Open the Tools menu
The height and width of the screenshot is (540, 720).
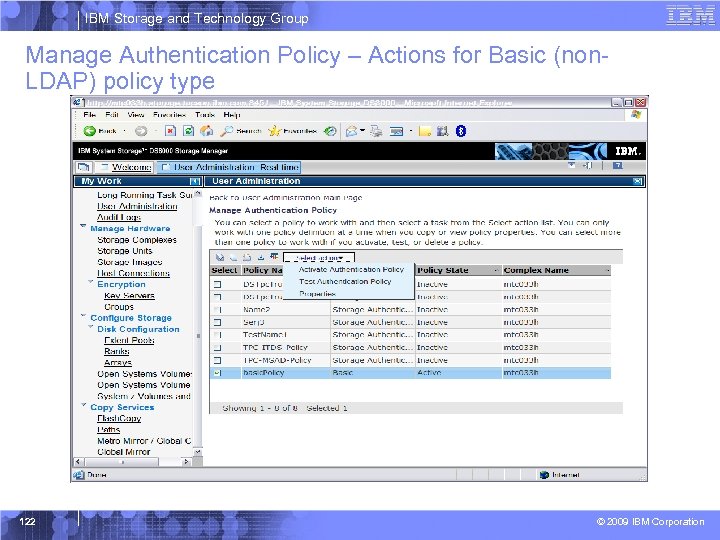[205, 115]
